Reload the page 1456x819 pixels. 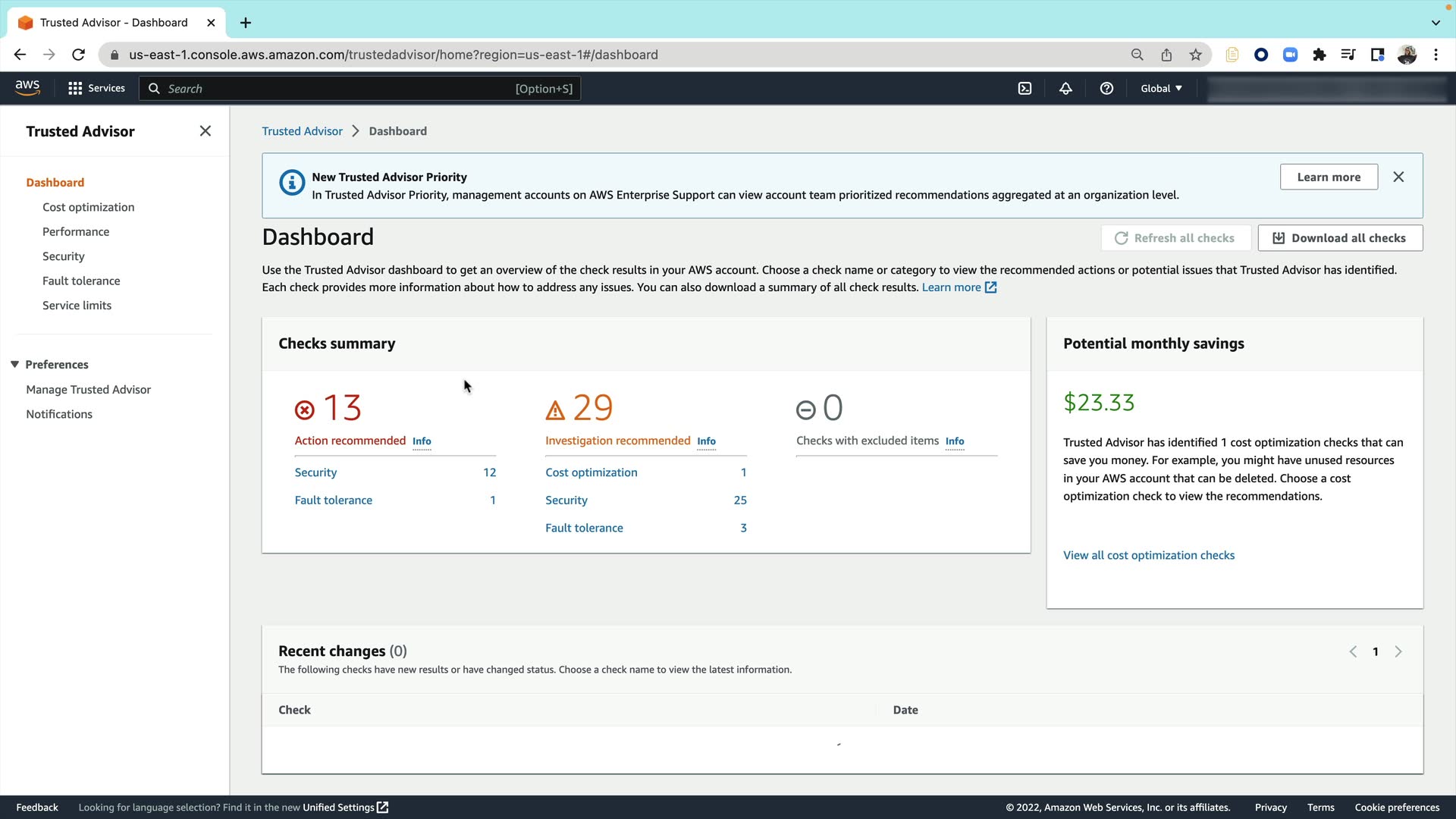click(x=78, y=55)
